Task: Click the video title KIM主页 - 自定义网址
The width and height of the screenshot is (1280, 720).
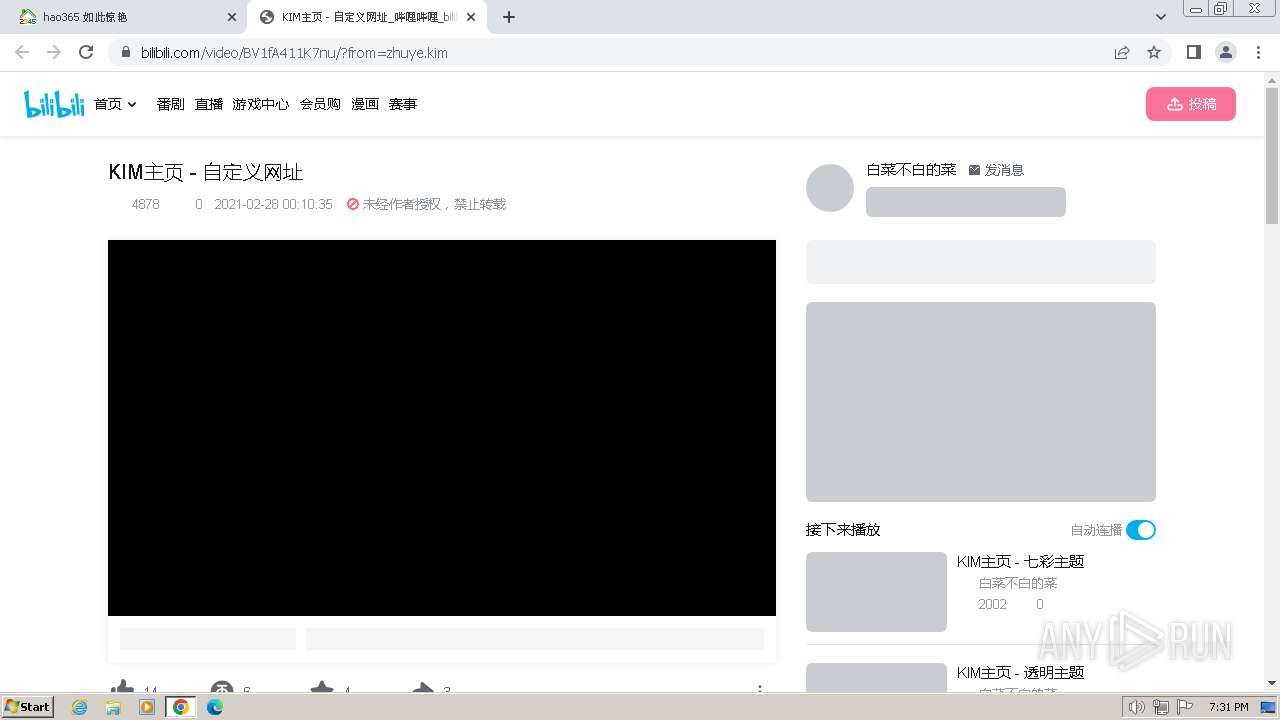Action: pos(206,172)
